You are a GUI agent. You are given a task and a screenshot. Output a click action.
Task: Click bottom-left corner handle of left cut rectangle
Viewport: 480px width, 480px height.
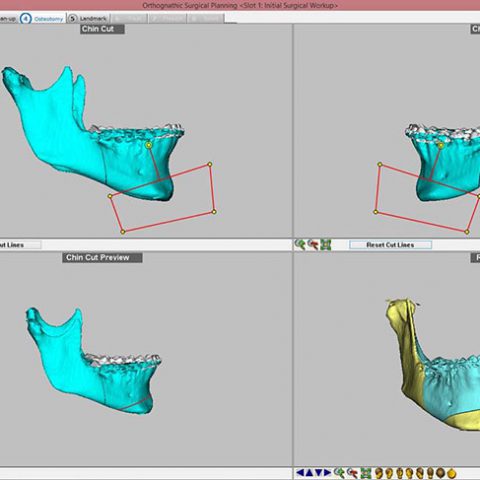(x=123, y=232)
